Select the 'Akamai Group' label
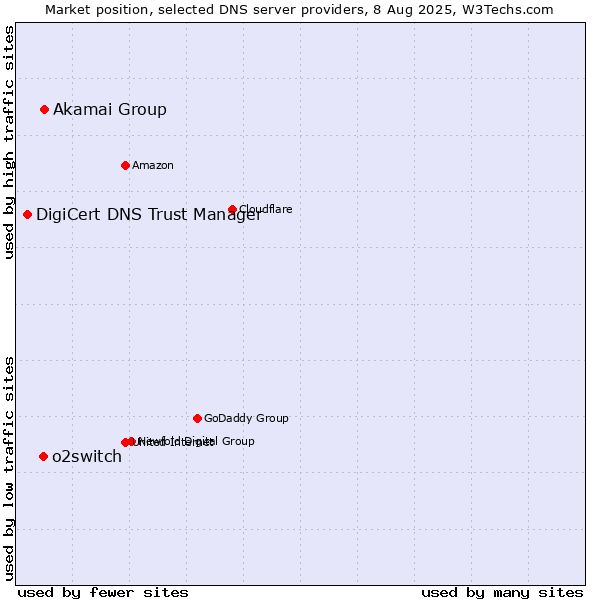Viewport: 600px width, 600px height. (x=110, y=109)
